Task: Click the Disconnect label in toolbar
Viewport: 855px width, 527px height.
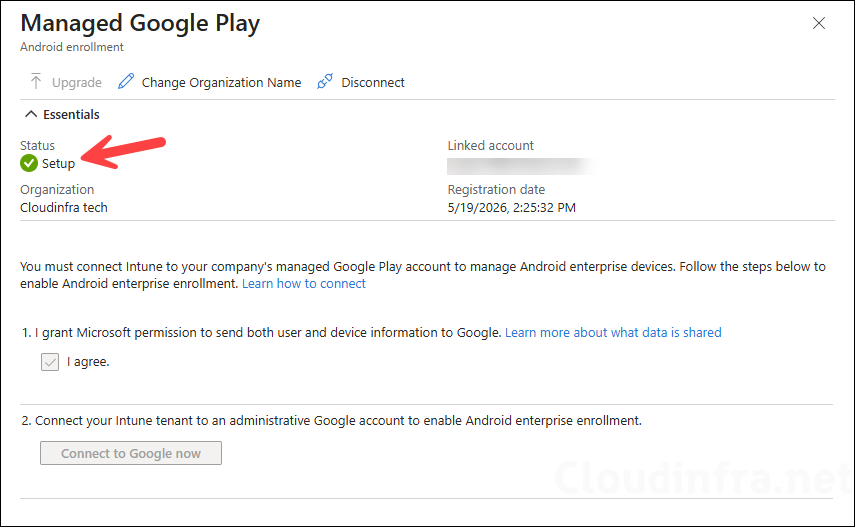Action: [373, 82]
